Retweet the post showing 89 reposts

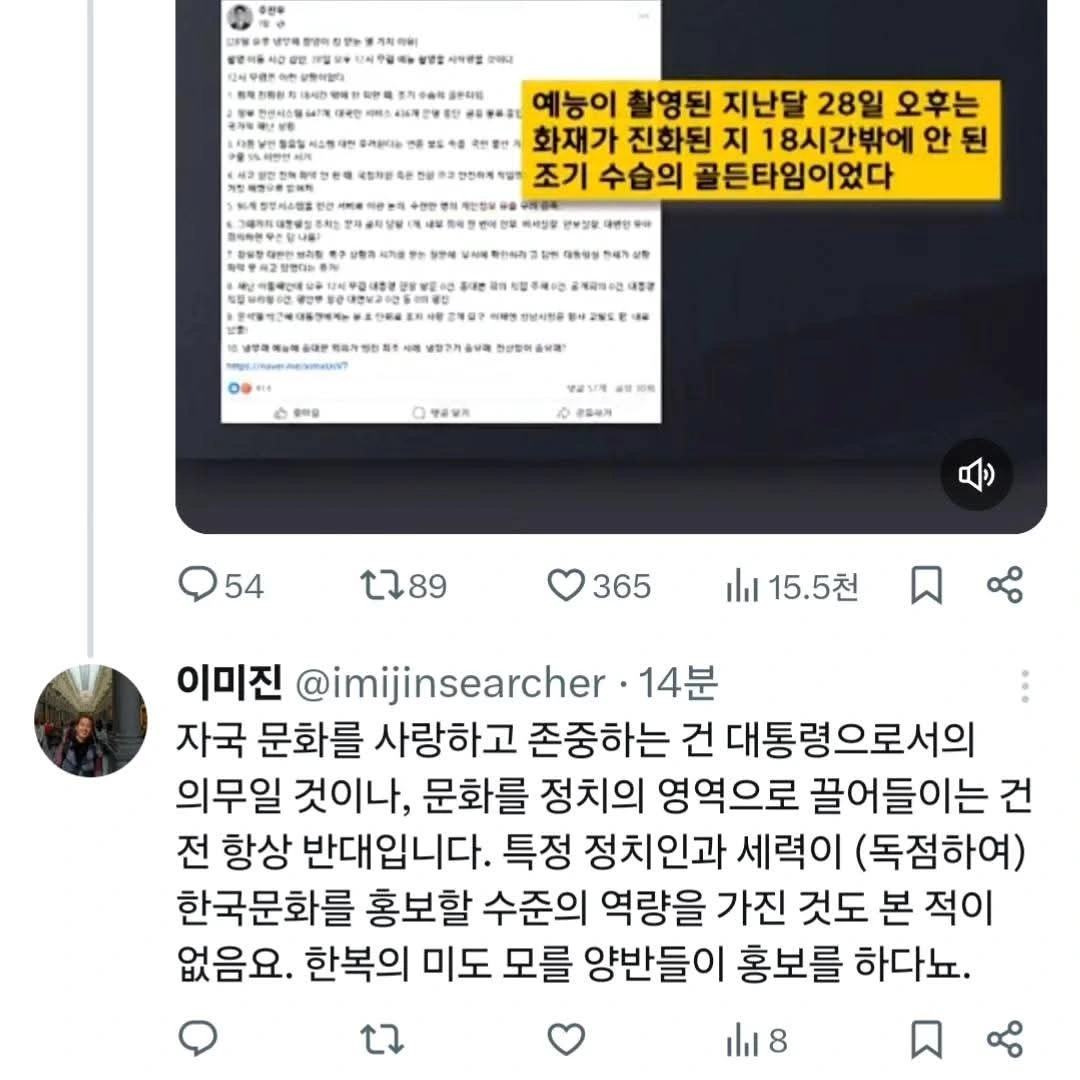pos(404,585)
